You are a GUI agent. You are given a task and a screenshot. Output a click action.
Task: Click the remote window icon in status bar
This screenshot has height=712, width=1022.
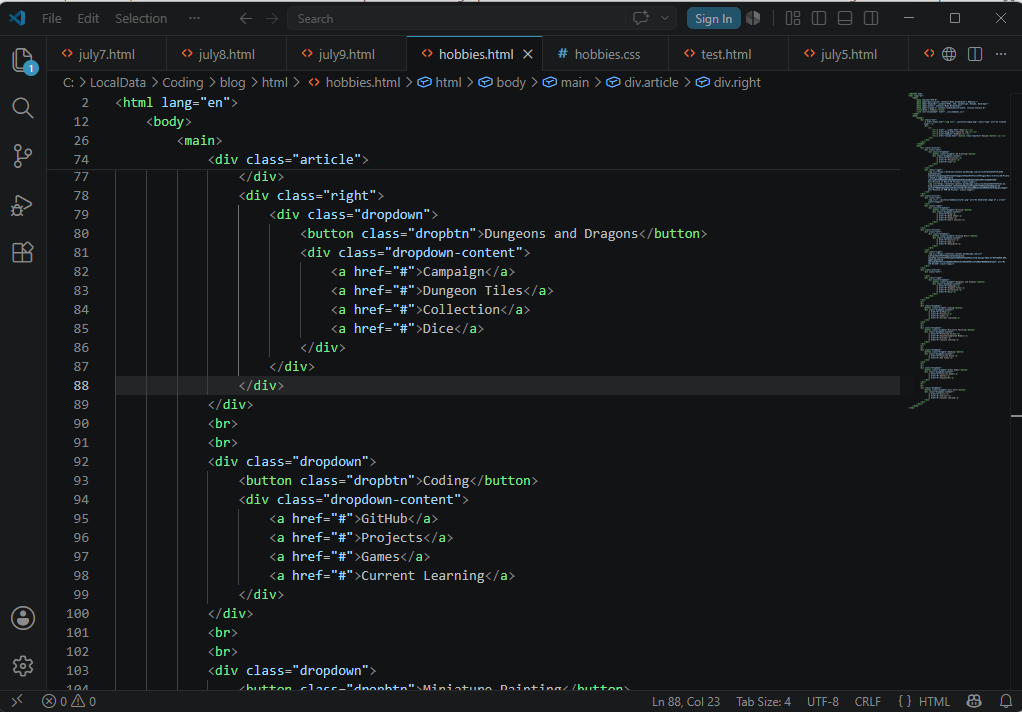[18, 701]
